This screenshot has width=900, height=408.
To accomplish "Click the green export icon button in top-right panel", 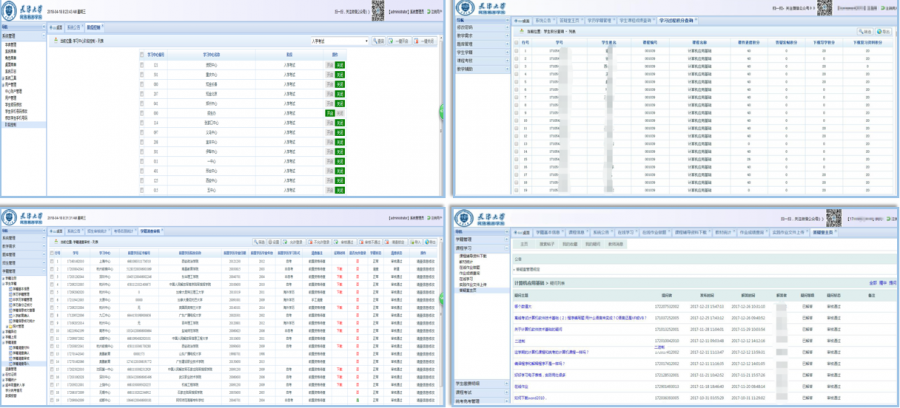I will click(x=886, y=32).
